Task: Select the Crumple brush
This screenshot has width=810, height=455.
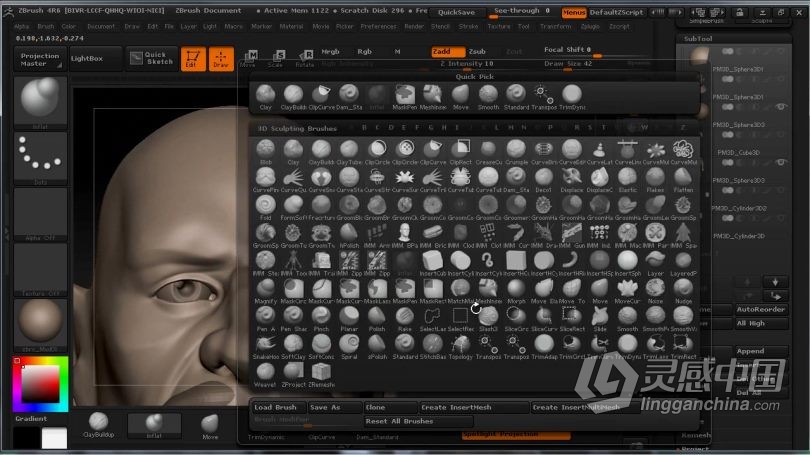Action: 517,152
